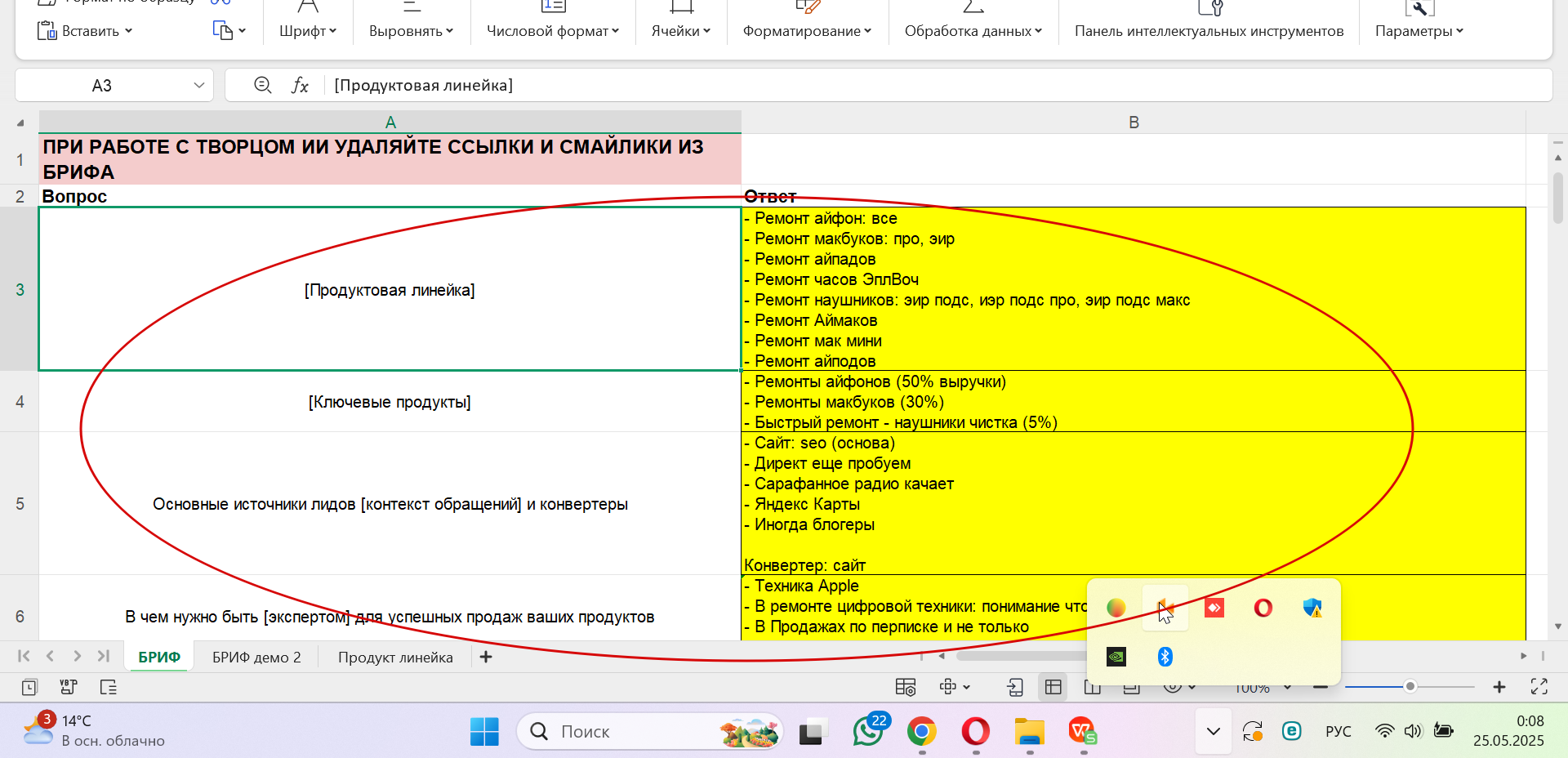Jump to last sheet with navigation arrow

[104, 656]
